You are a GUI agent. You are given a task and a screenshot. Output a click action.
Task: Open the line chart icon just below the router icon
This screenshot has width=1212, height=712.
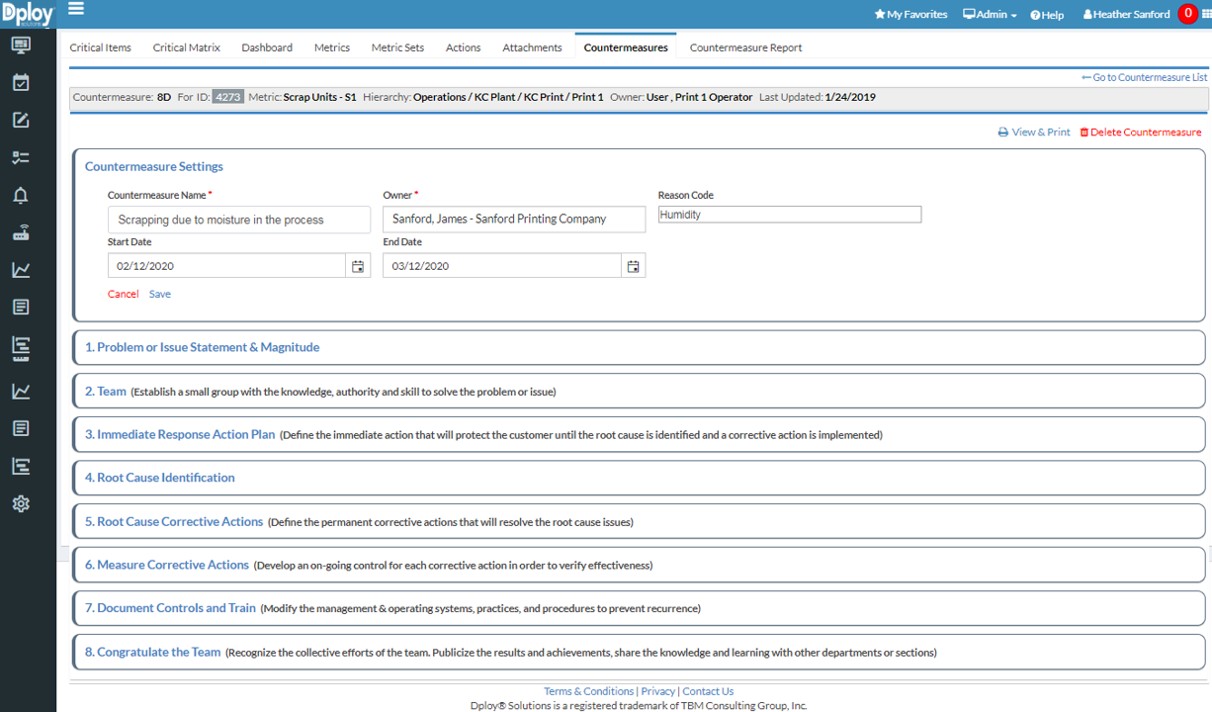pyautogui.click(x=21, y=270)
